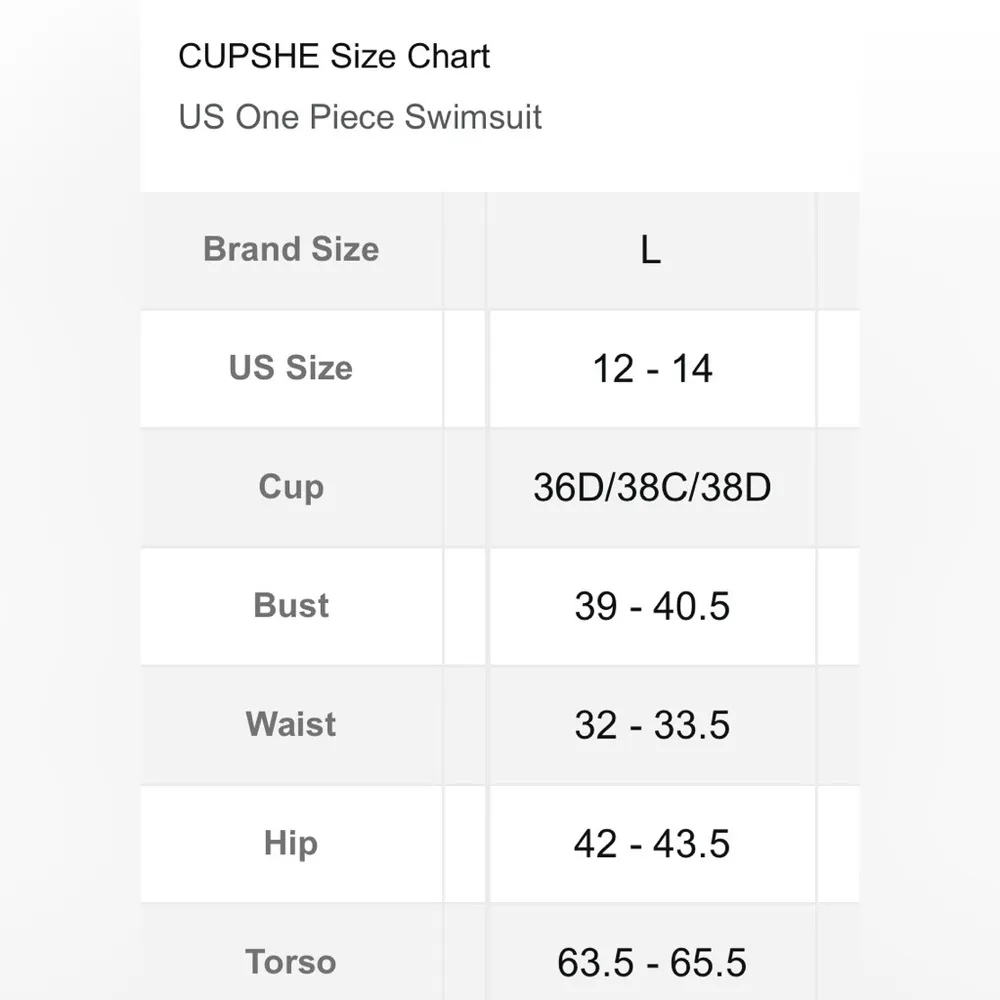
Task: Click the 32 - 33.5 waist measurement
Action: tap(652, 725)
